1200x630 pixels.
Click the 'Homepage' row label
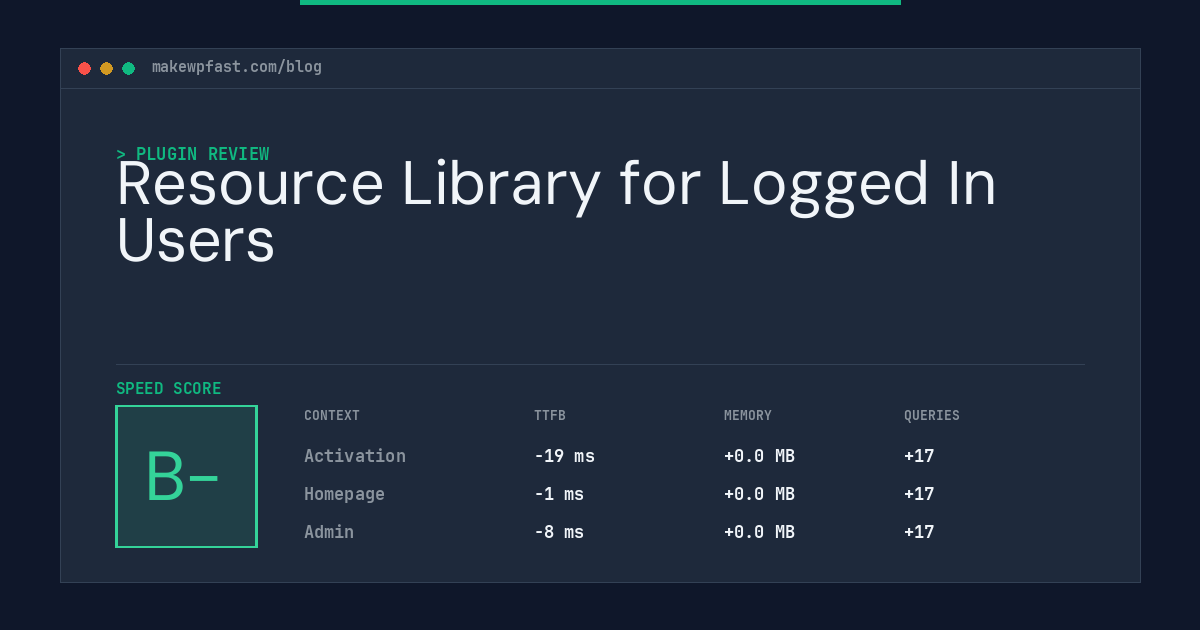[x=344, y=494]
